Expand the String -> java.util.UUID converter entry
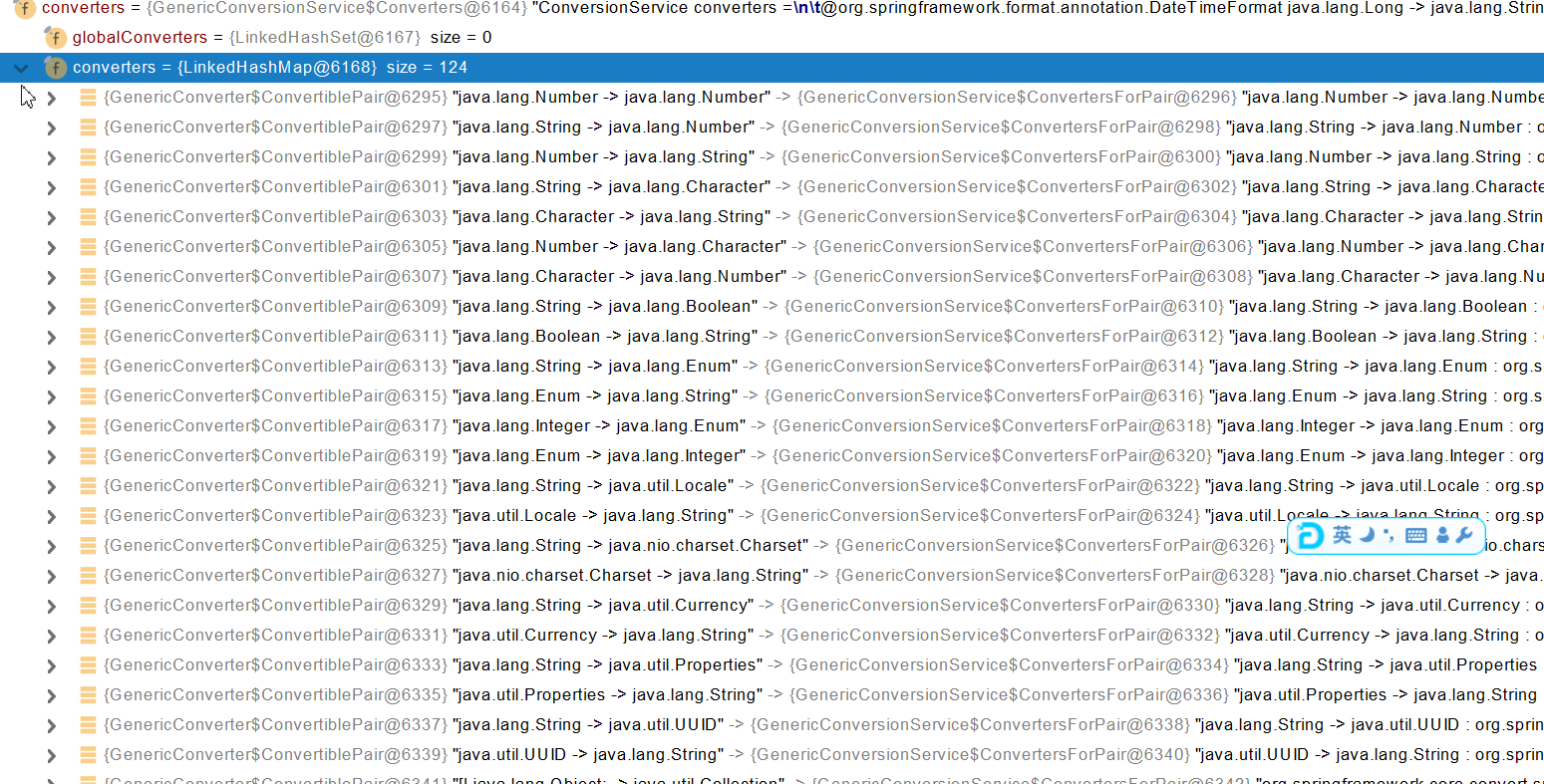1544x784 pixels. 50,724
